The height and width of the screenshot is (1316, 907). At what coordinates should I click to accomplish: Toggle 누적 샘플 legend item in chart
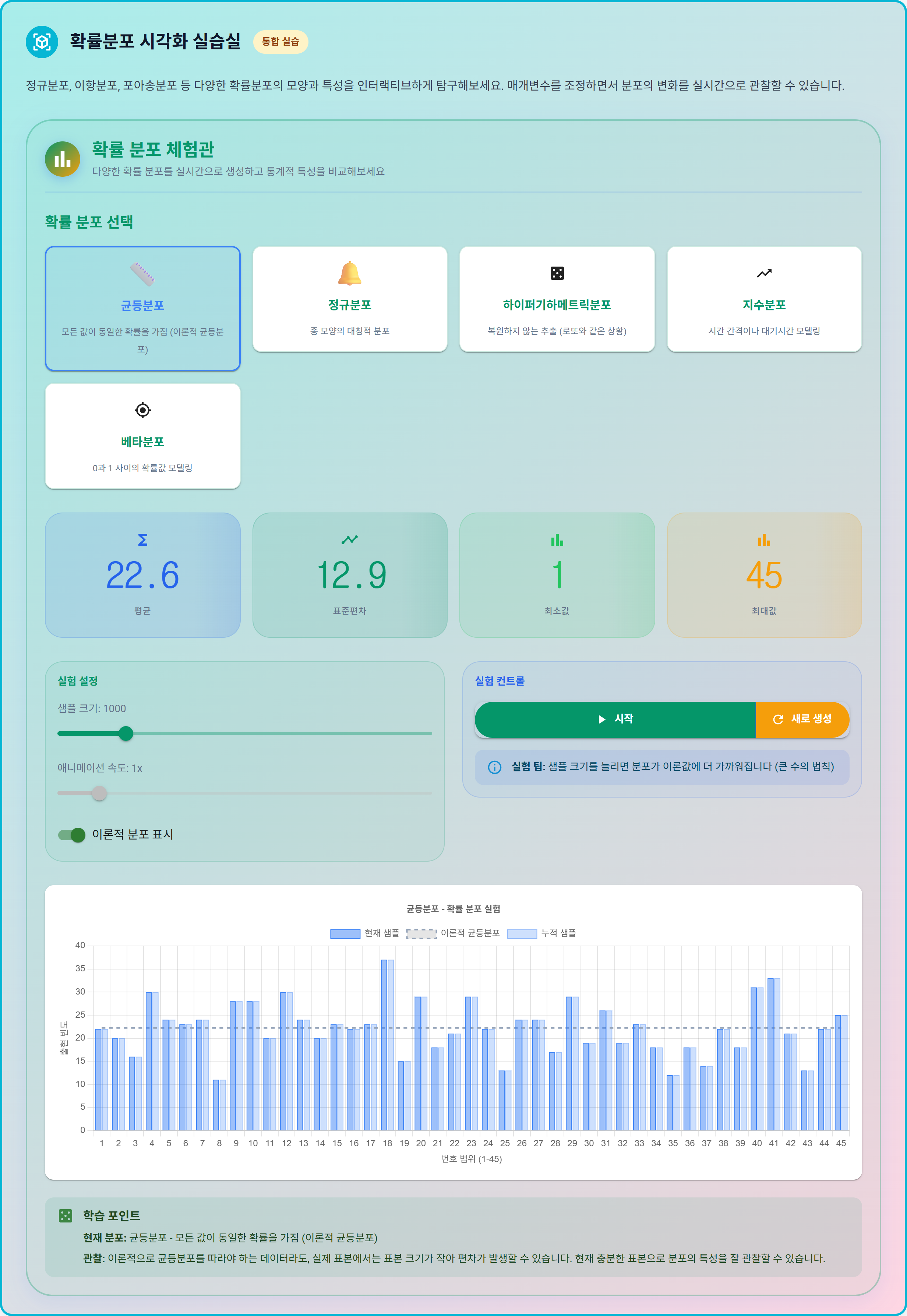click(541, 933)
